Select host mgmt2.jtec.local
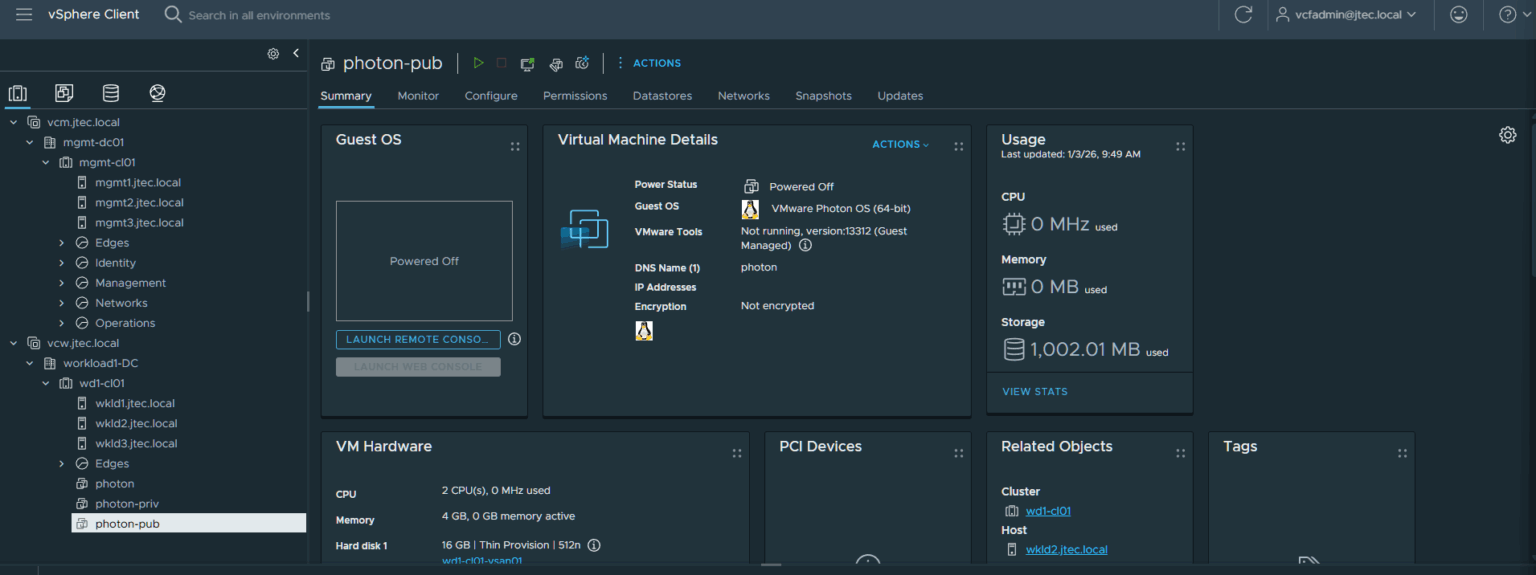 tap(139, 203)
